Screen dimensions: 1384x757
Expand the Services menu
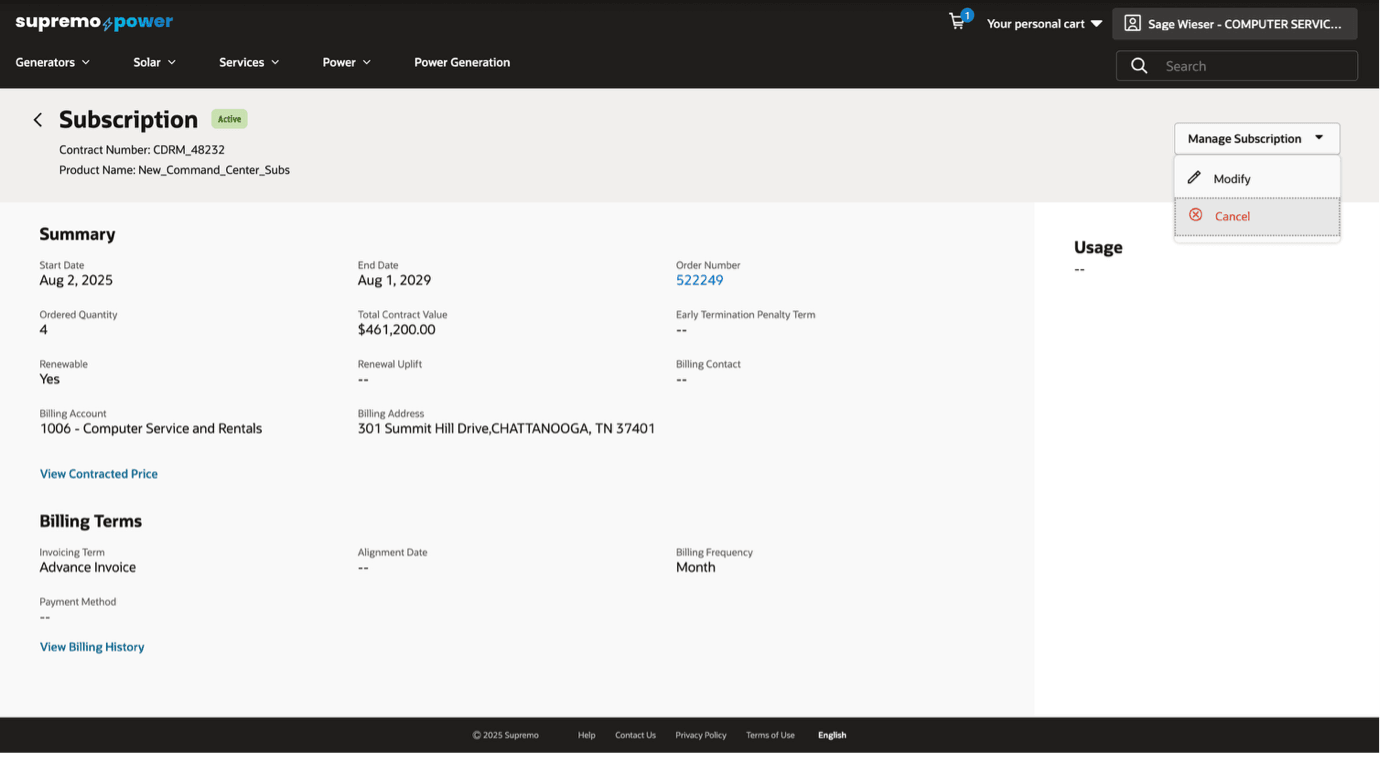click(250, 62)
